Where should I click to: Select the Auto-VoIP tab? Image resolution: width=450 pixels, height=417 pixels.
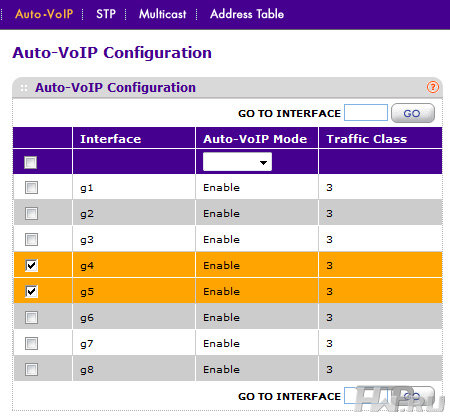[44, 14]
